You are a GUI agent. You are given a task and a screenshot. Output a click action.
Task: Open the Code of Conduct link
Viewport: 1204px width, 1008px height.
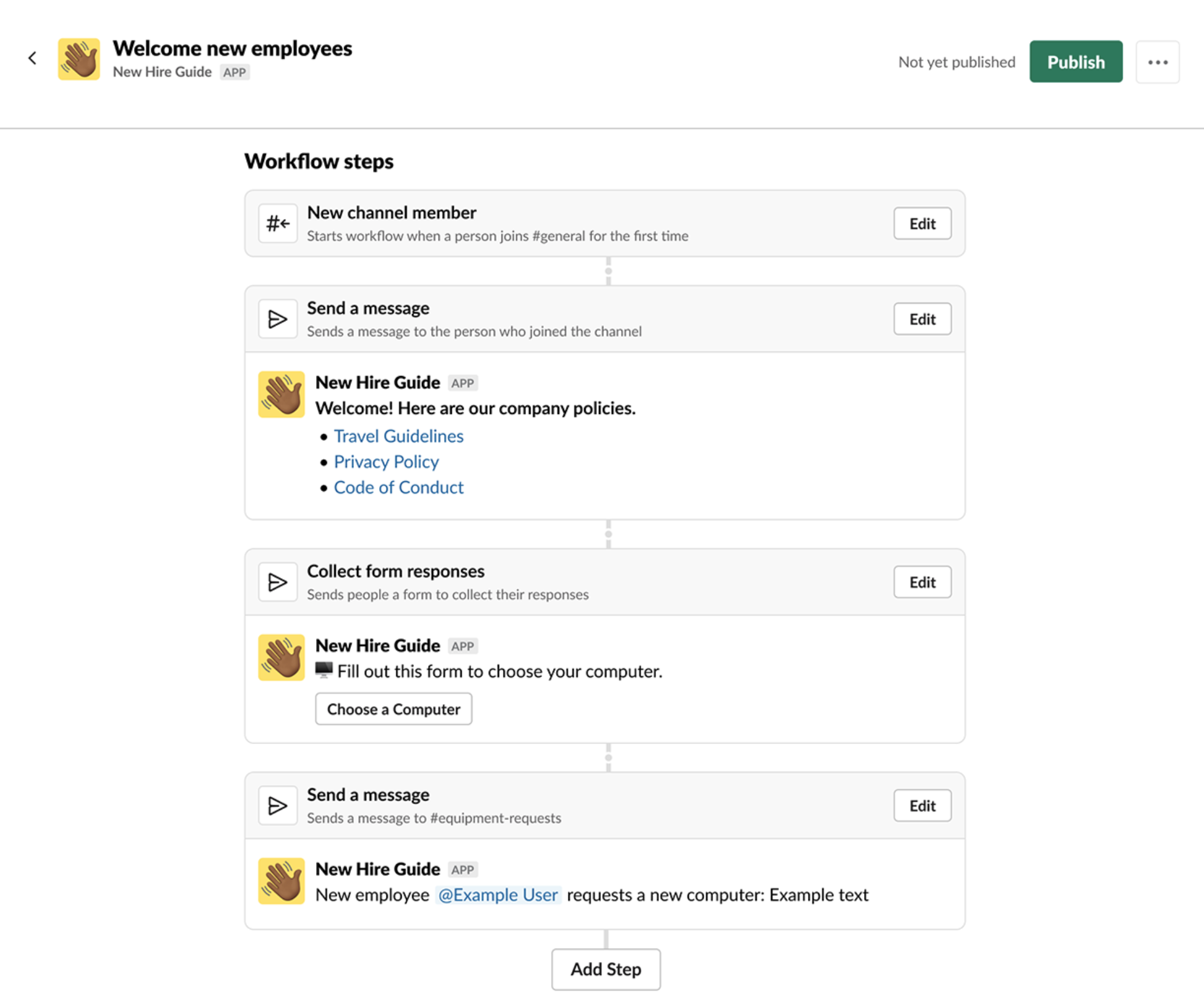pos(399,487)
